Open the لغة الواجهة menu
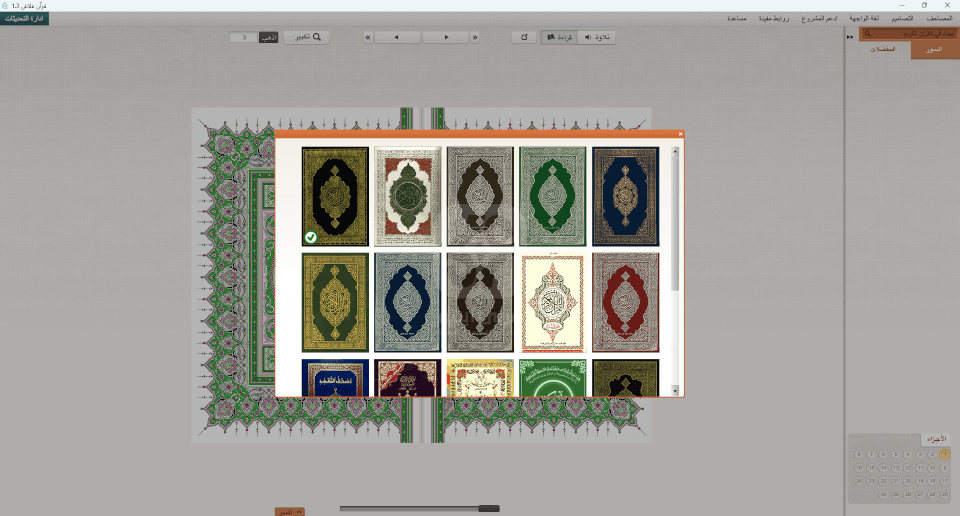 [x=864, y=18]
